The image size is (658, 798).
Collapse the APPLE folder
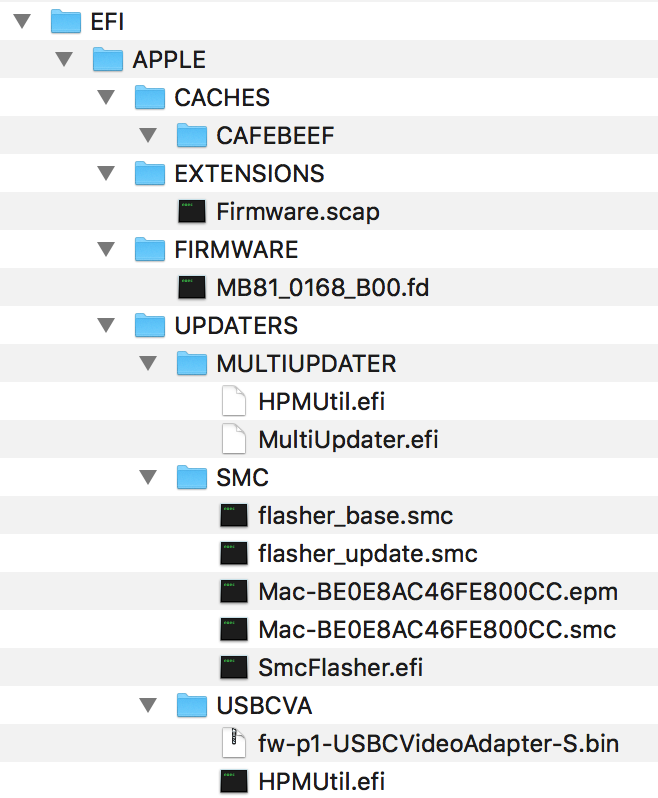point(65,59)
